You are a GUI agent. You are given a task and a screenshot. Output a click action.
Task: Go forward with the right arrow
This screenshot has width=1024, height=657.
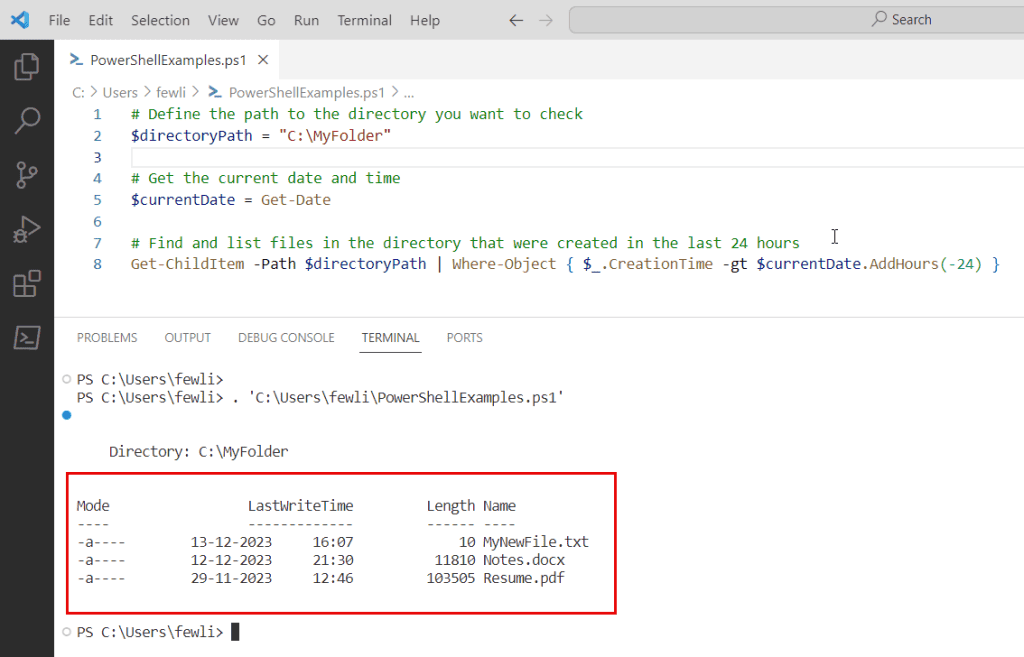coord(546,20)
